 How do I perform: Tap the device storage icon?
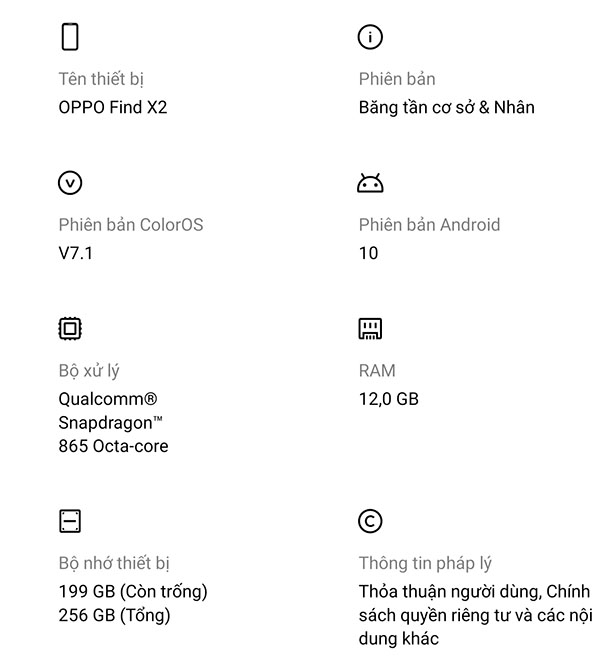70,521
